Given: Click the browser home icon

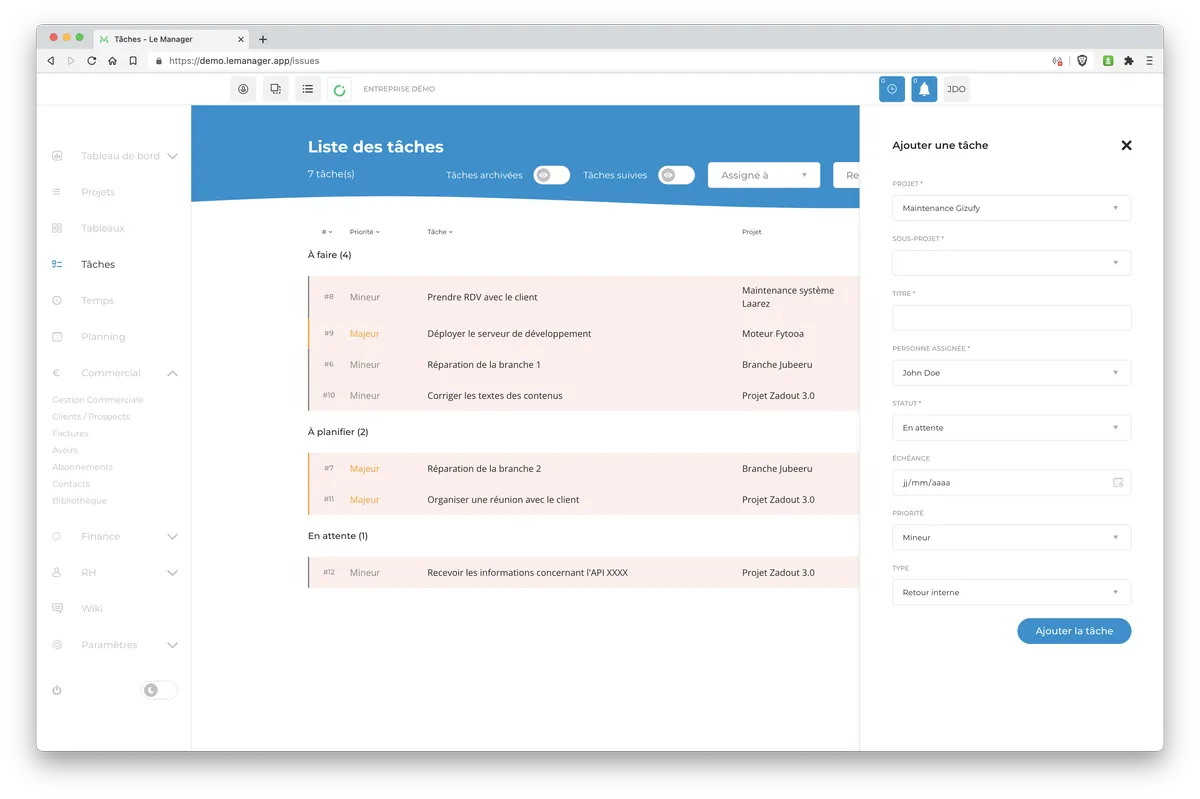Looking at the screenshot, I should click(112, 61).
